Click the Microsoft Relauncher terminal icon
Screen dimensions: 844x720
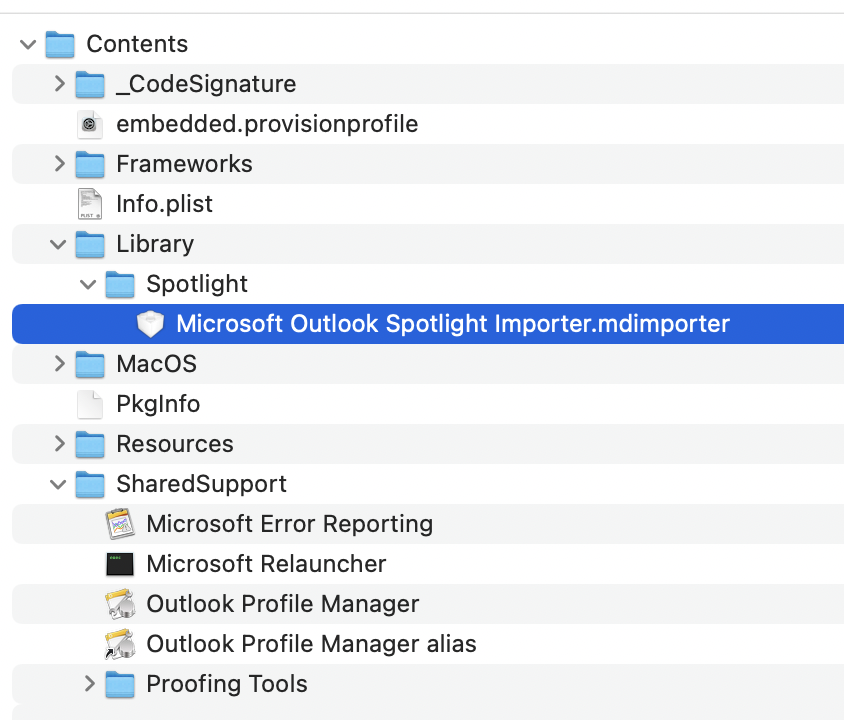[x=120, y=564]
